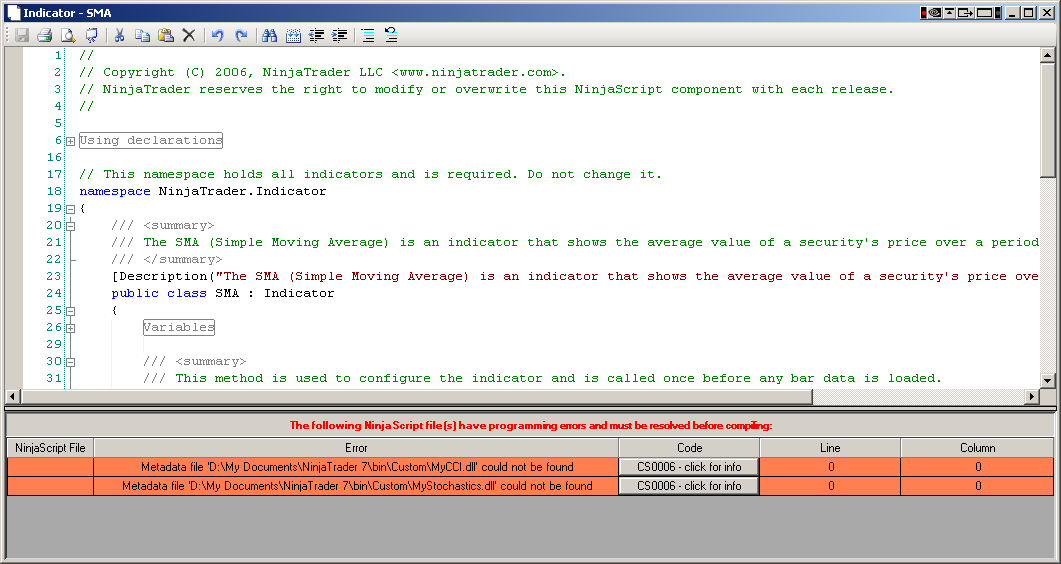Click the 'Error' column header
The height and width of the screenshot is (564, 1061).
click(356, 448)
